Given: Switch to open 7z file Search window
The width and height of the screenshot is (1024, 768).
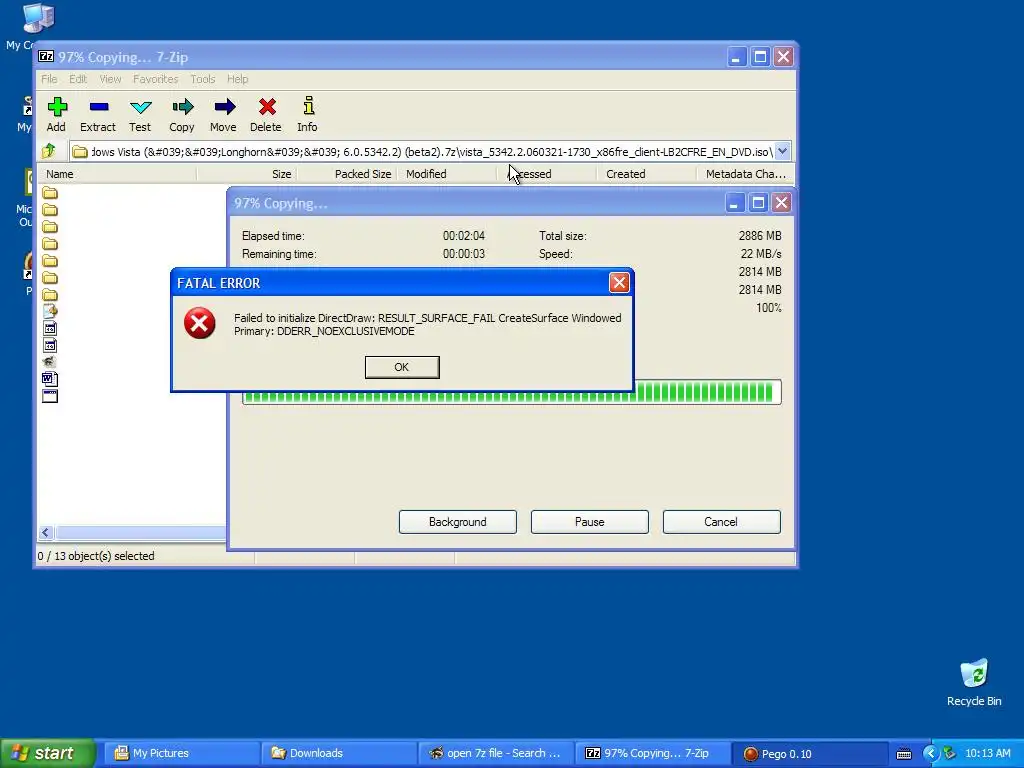Looking at the screenshot, I should [x=495, y=754].
